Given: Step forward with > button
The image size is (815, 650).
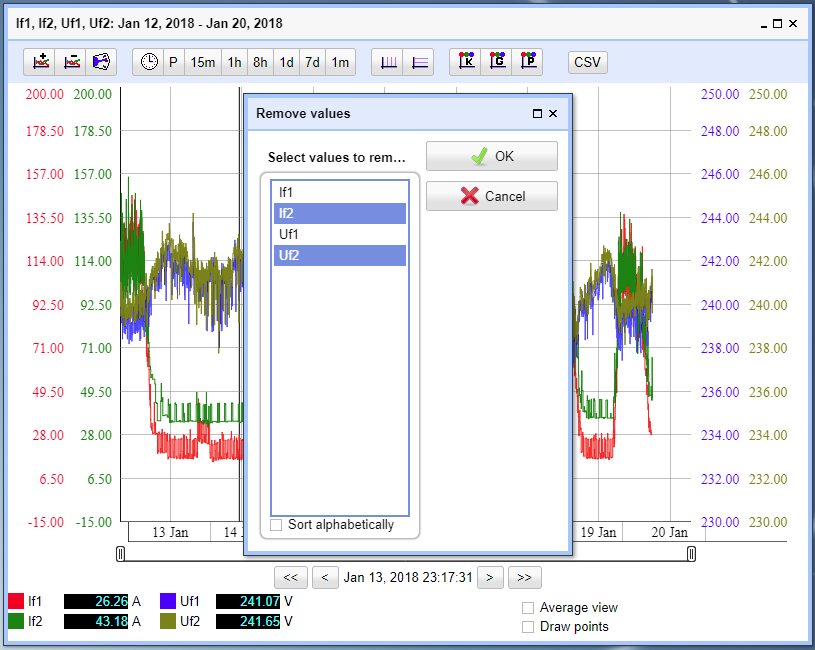Looking at the screenshot, I should tap(490, 578).
